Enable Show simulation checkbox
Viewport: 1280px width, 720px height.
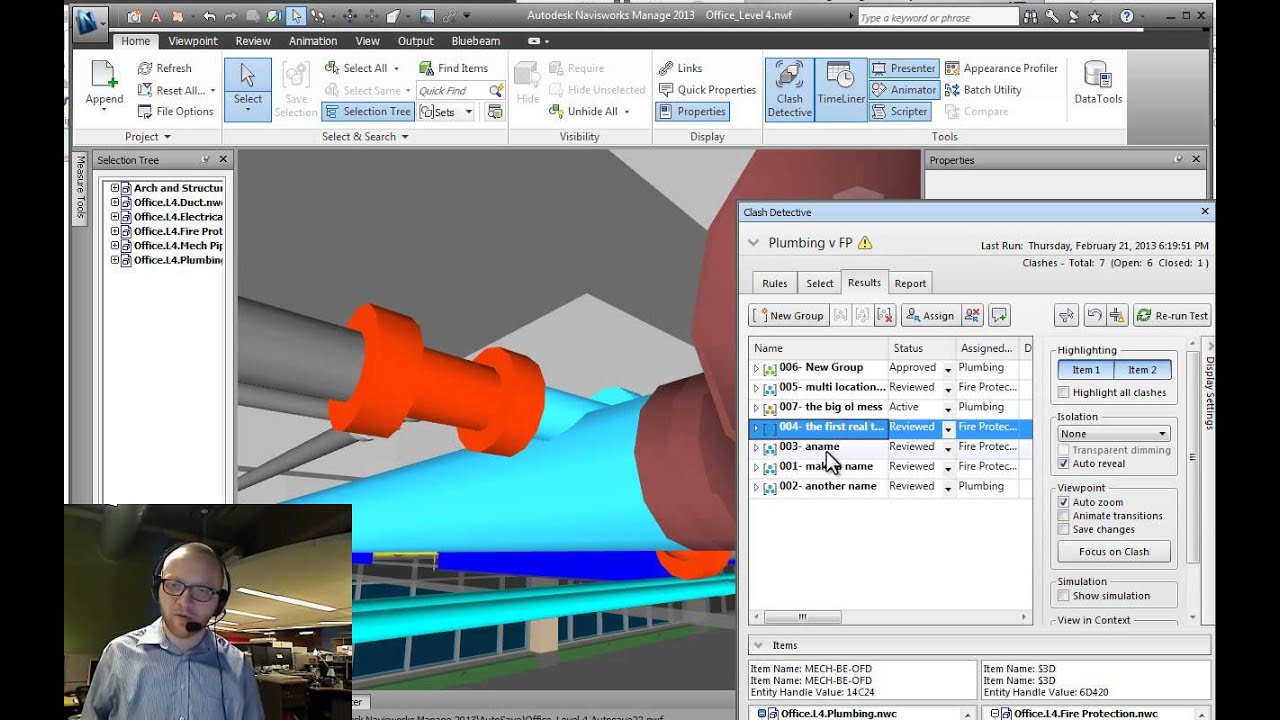coord(1064,596)
